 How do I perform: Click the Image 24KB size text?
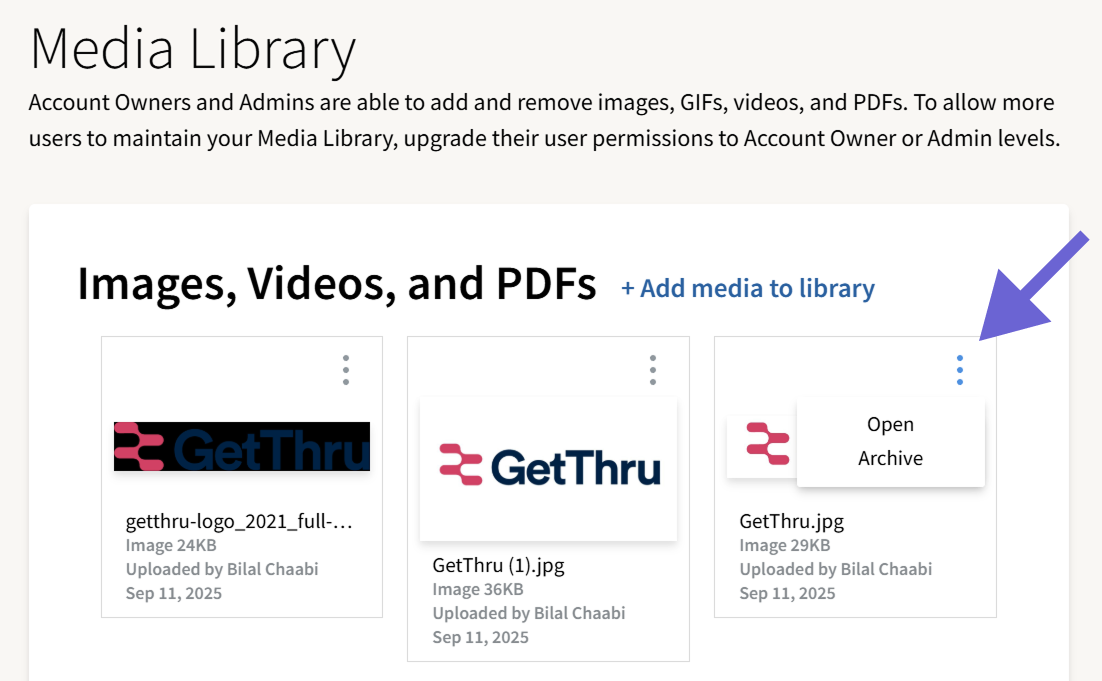pyautogui.click(x=171, y=545)
